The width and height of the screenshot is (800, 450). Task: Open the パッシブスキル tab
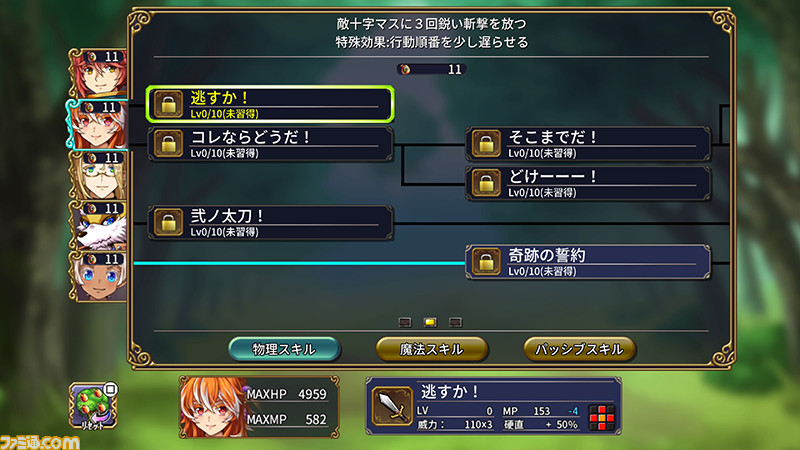(579, 349)
